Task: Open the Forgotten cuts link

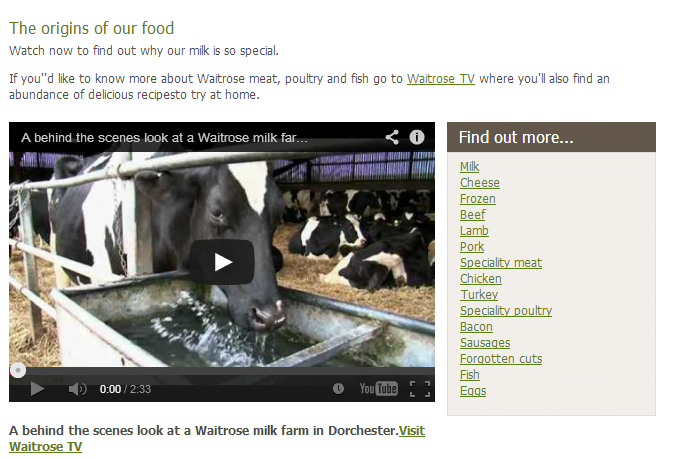Action: pos(501,359)
